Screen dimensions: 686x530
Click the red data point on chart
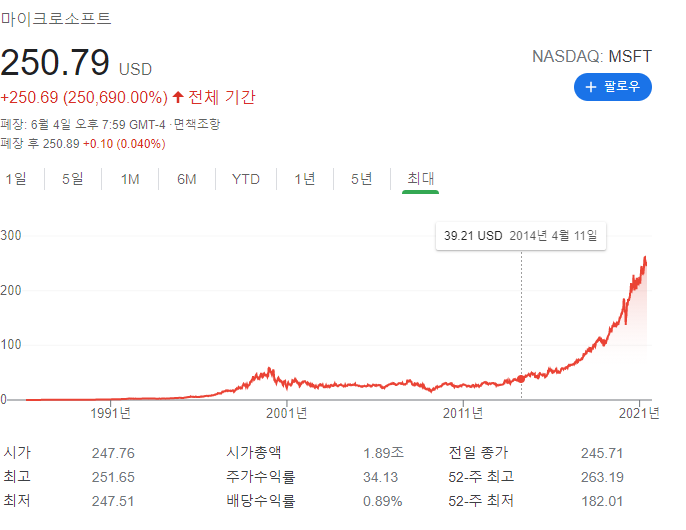(x=521, y=379)
